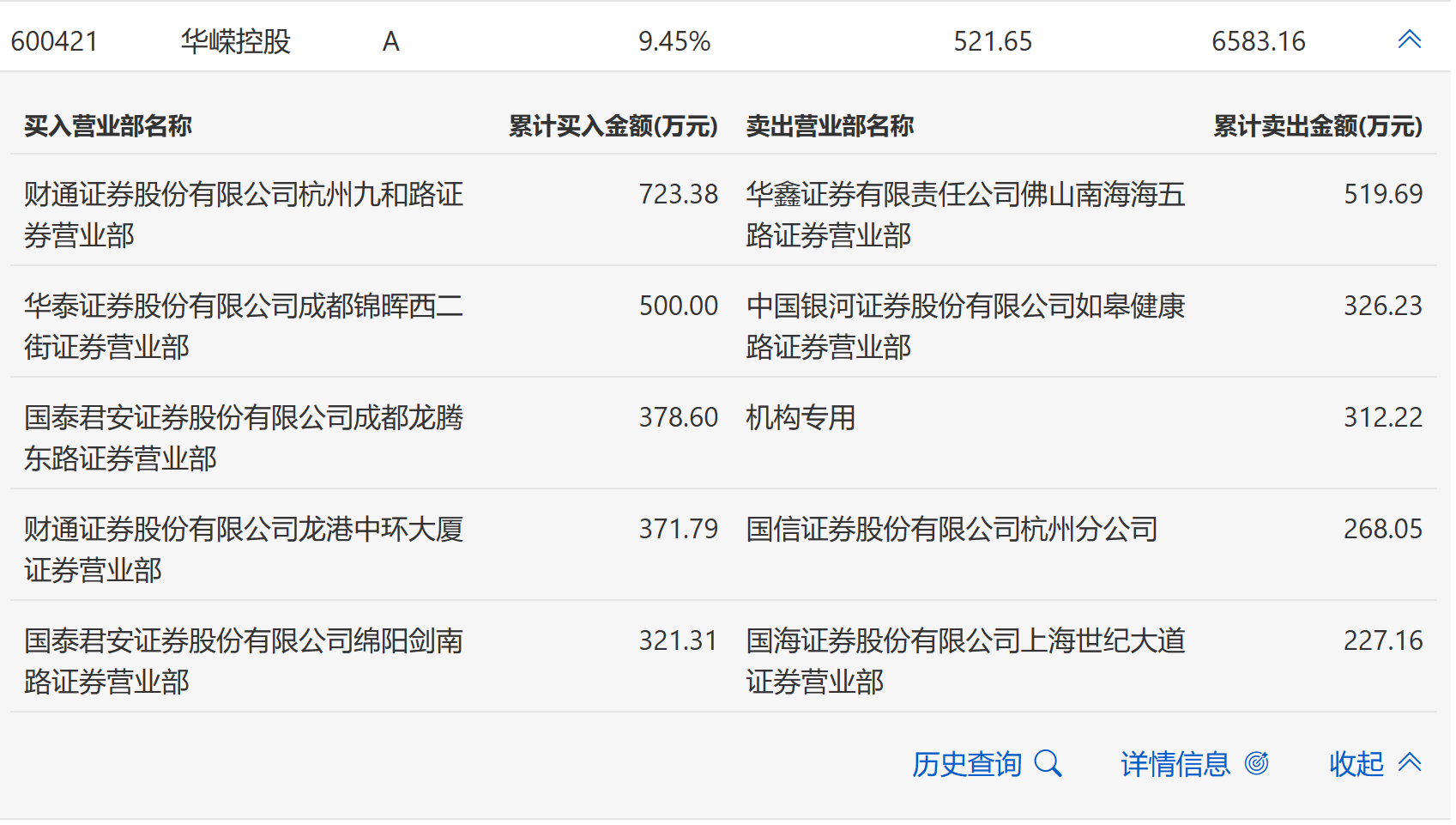
Task: Select buyer 财通证券龙港中环大厦证券营业部
Action: click(x=244, y=549)
